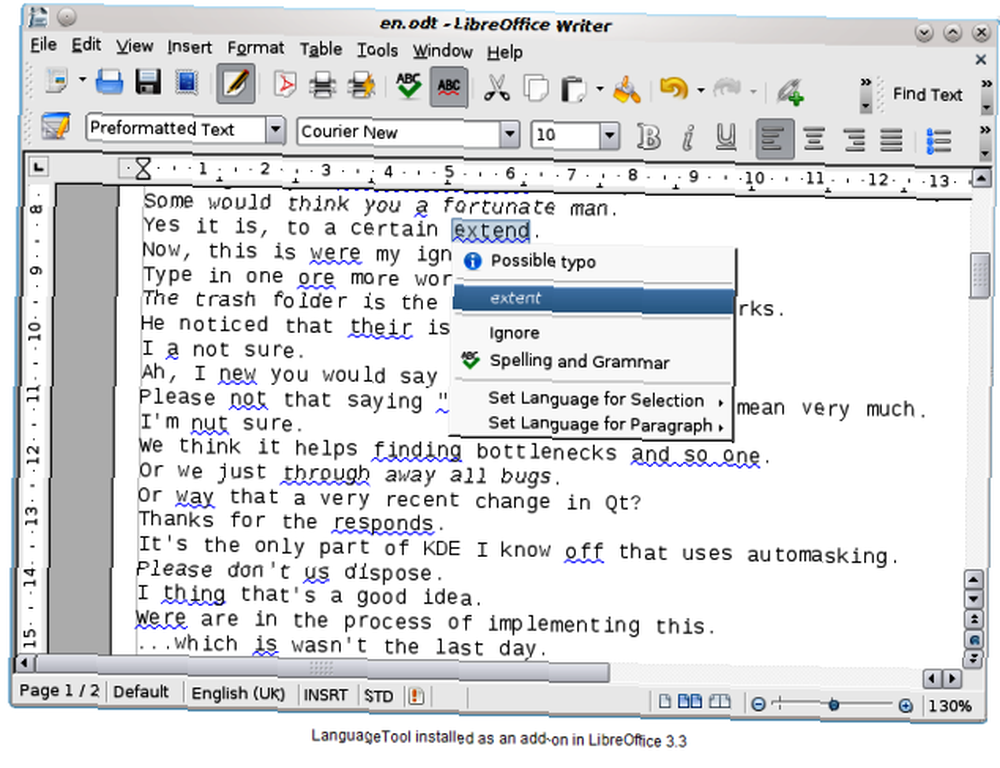Save the document with floppy icon
Viewport: 1000px width, 768px height.
(x=148, y=83)
